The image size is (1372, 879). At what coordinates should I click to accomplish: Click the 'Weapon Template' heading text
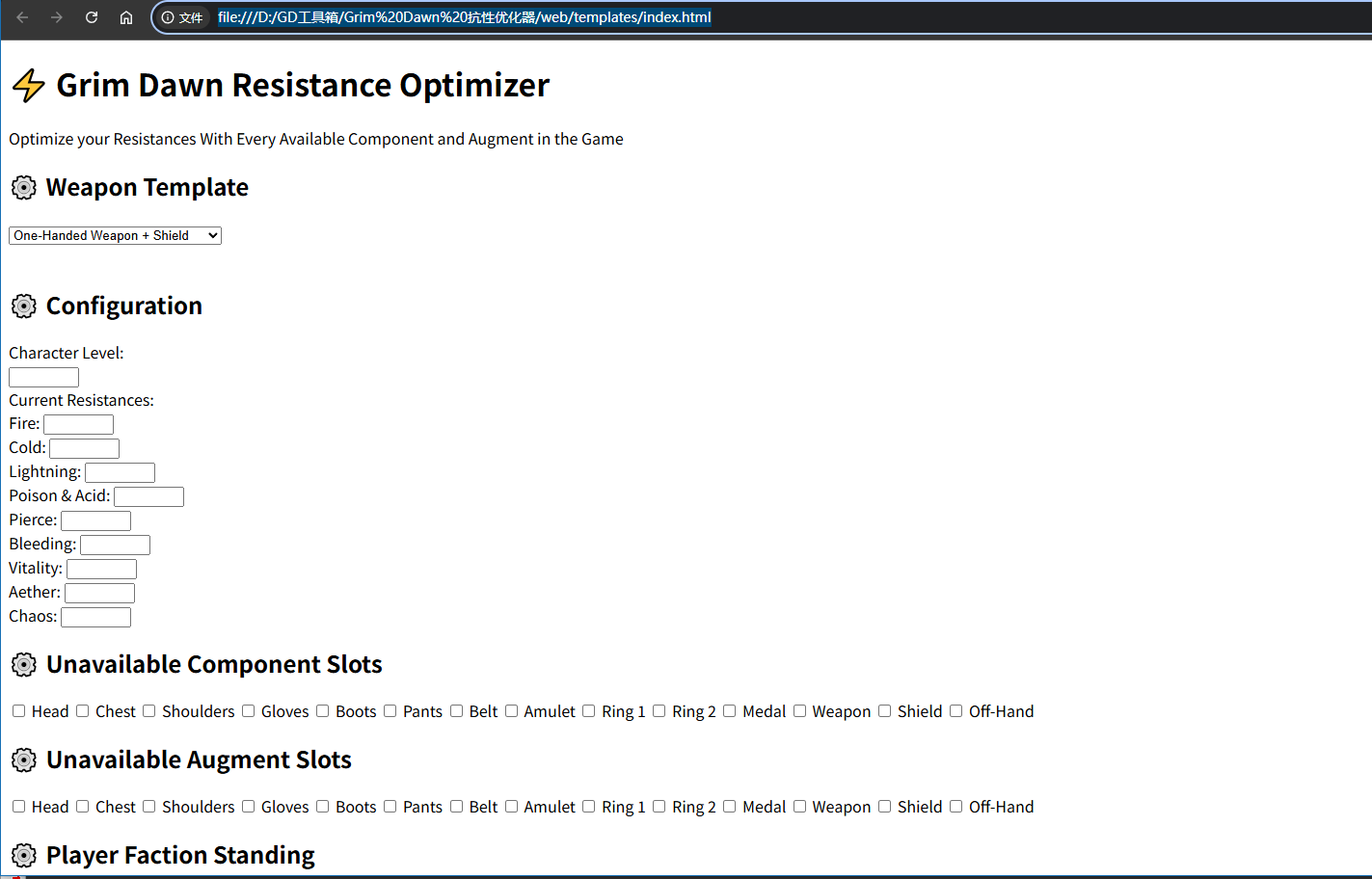click(x=148, y=187)
